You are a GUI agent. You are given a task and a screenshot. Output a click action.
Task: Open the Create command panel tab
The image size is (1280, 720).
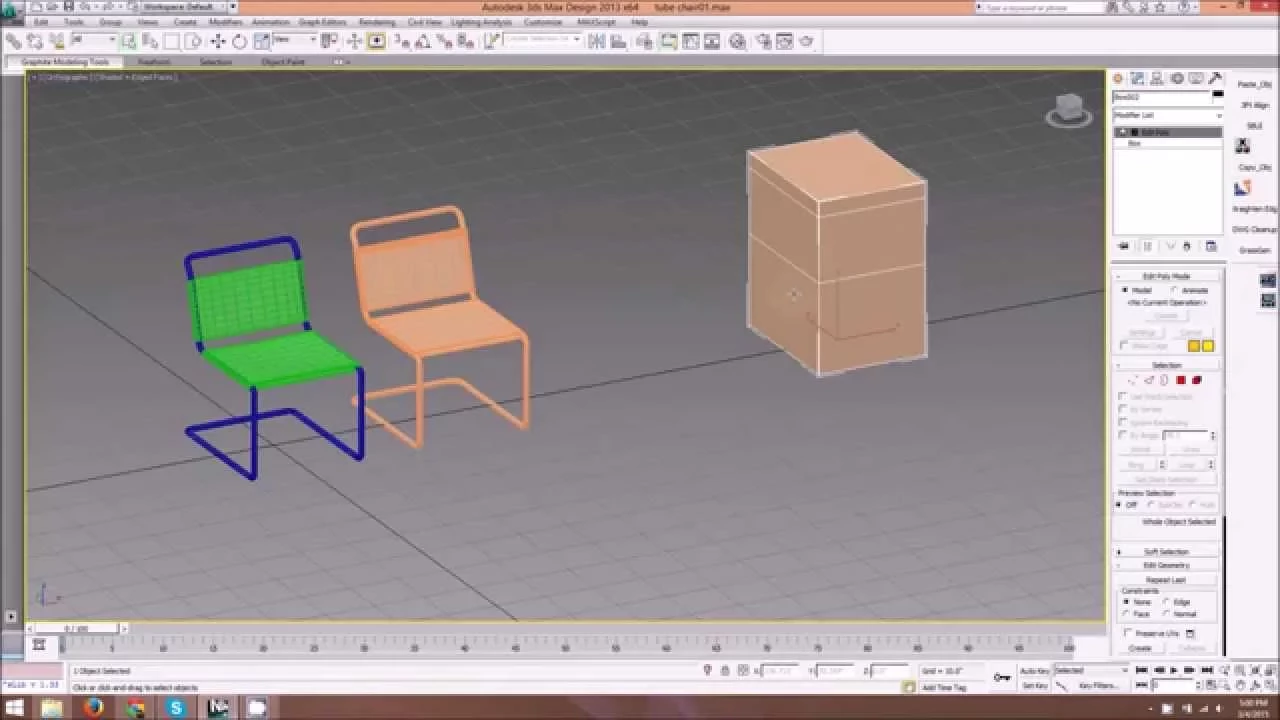(1118, 78)
